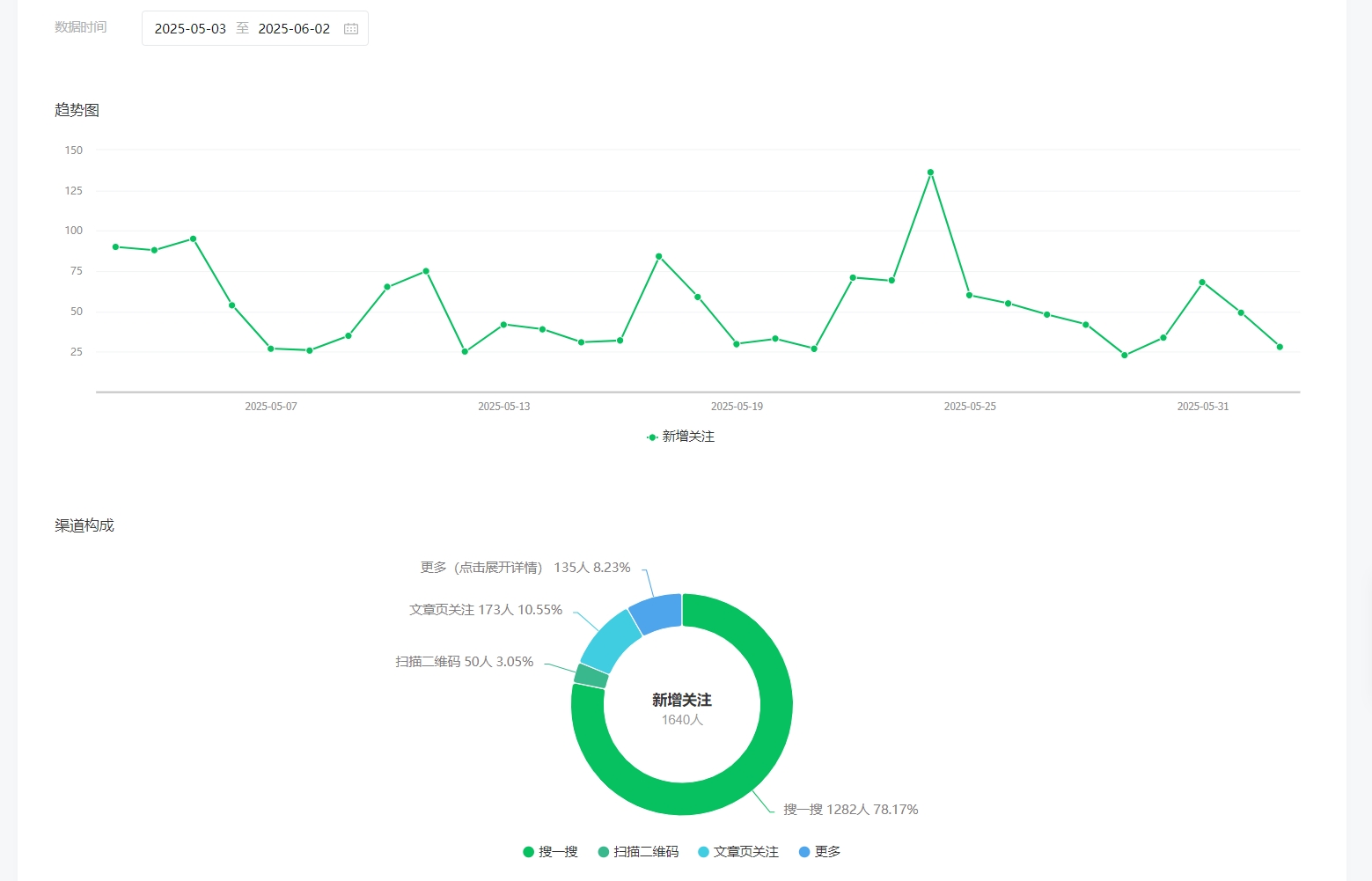Click the 75 y-axis label
The height and width of the screenshot is (881, 1372).
[x=77, y=271]
